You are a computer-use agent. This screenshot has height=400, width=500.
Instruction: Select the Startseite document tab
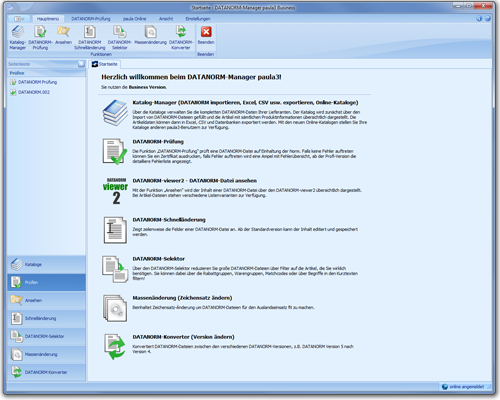(x=105, y=64)
